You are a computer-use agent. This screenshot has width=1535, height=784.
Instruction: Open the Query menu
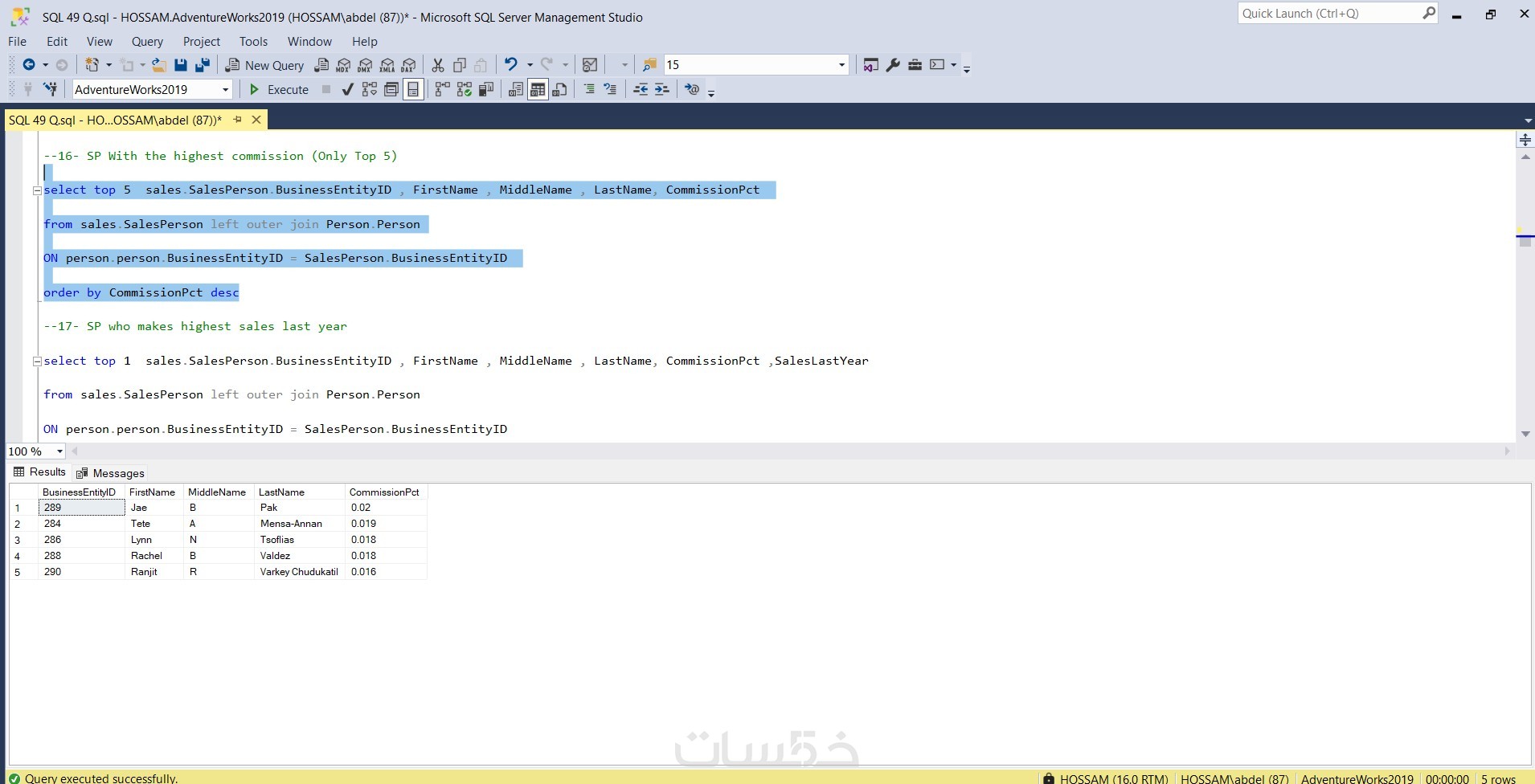(x=147, y=42)
